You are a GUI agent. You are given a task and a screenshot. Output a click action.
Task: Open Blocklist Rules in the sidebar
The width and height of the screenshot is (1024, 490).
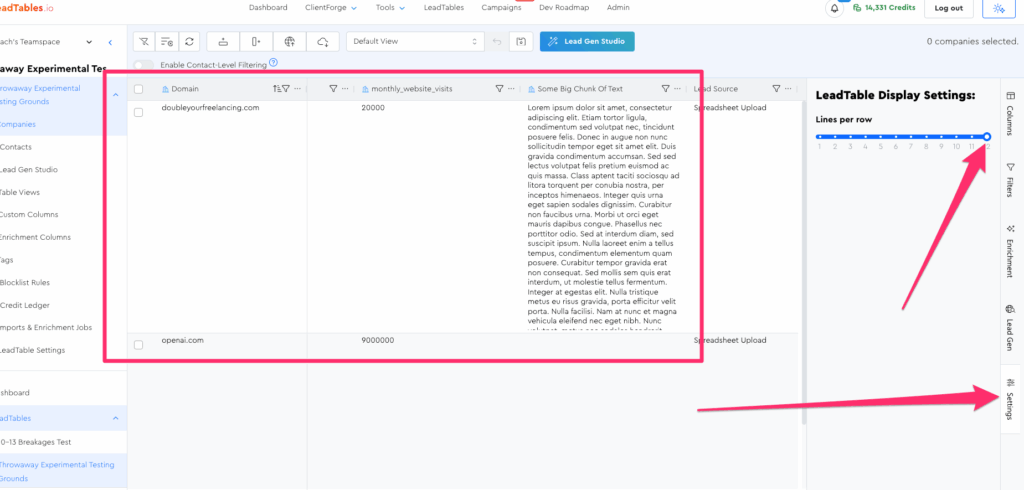tap(25, 282)
